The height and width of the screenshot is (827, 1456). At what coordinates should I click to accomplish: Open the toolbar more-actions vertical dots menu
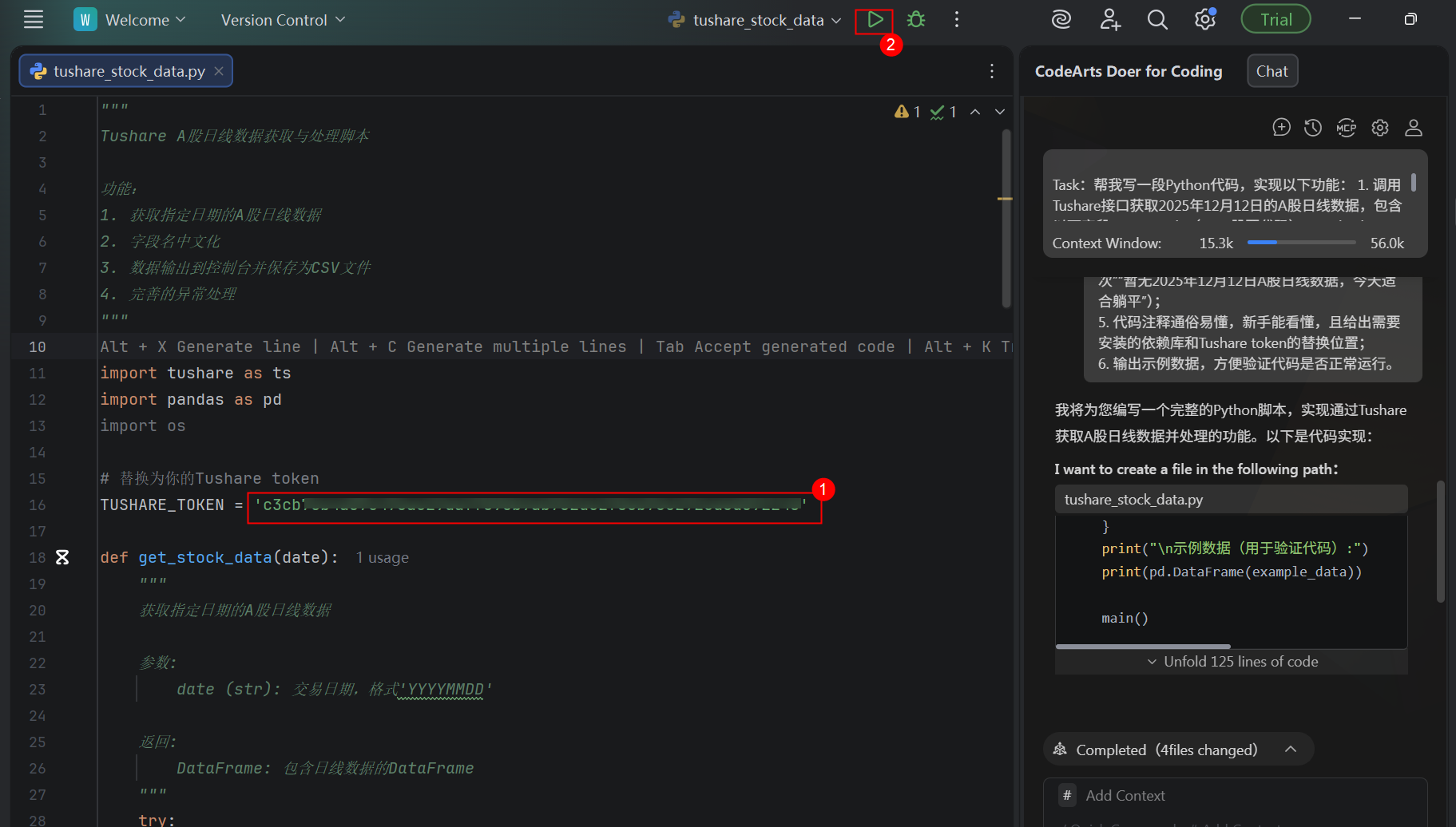[x=956, y=20]
